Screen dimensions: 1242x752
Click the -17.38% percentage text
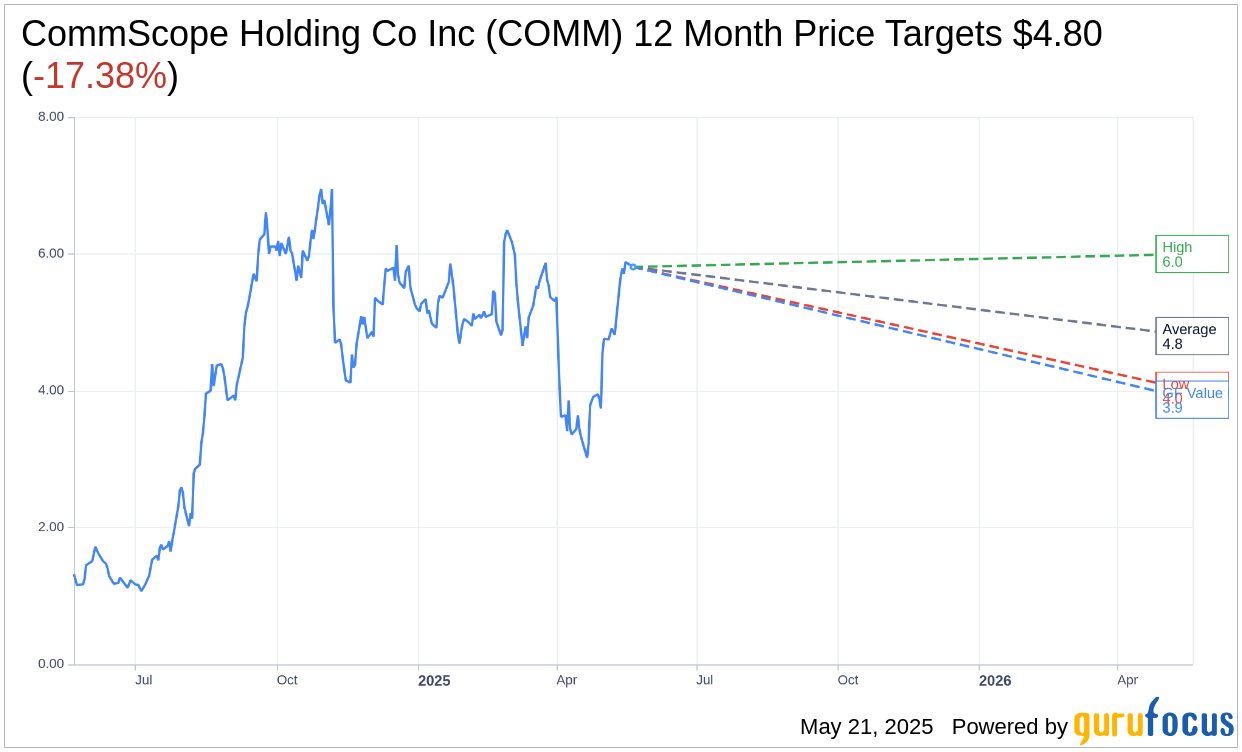(x=100, y=76)
